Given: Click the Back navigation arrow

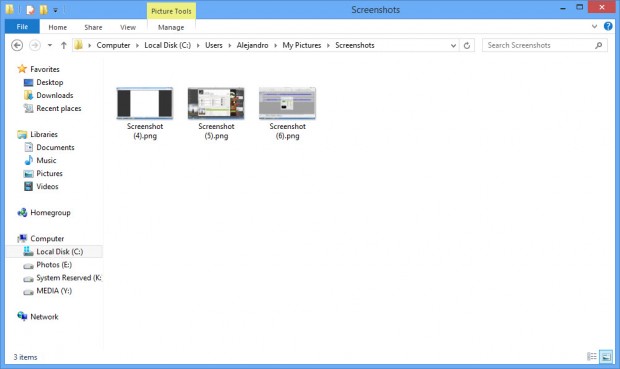Looking at the screenshot, I should click(17, 45).
